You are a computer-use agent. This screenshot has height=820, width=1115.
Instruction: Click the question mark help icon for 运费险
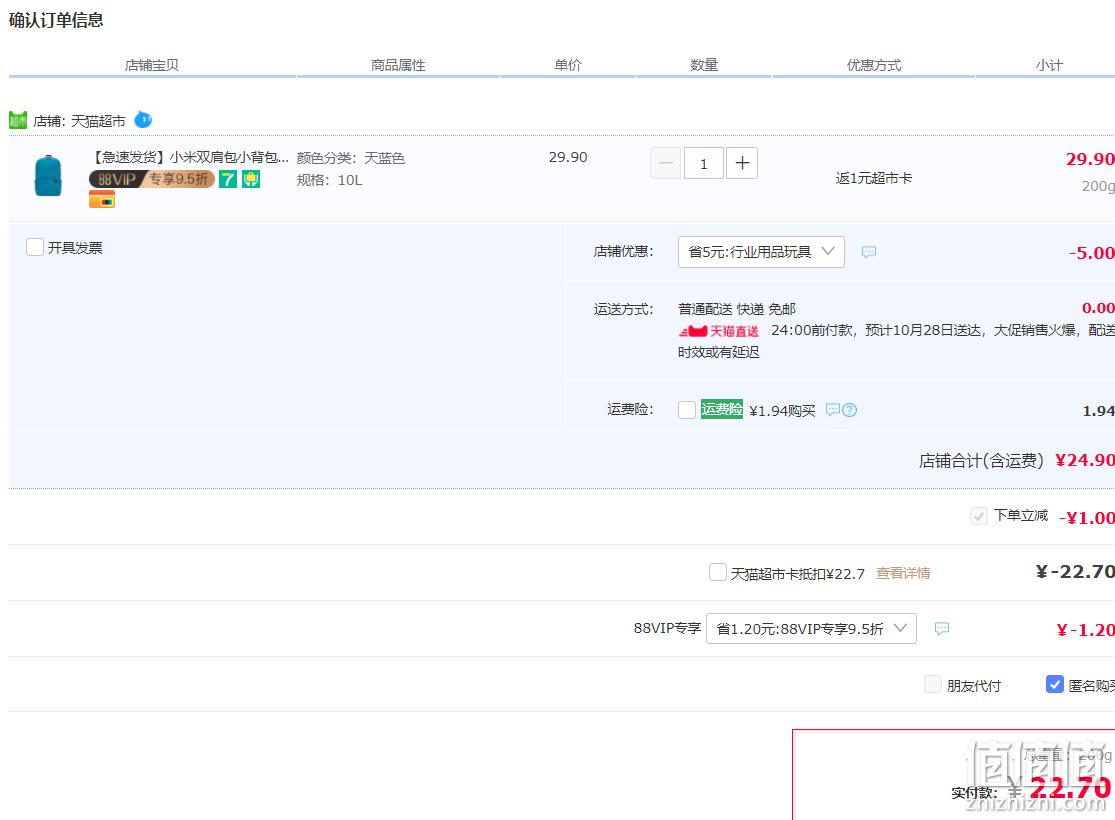tap(850, 410)
